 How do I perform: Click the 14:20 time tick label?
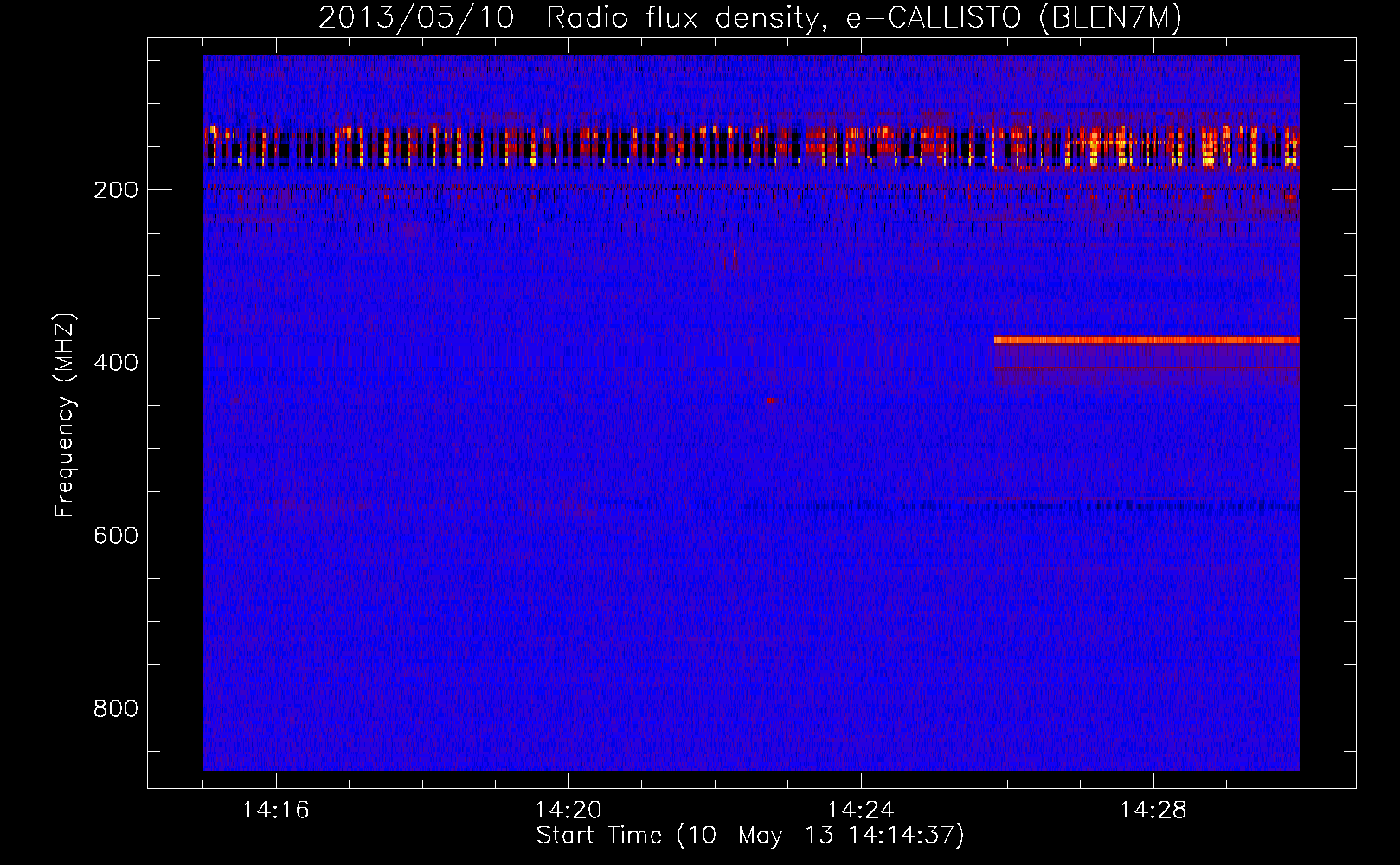568,811
